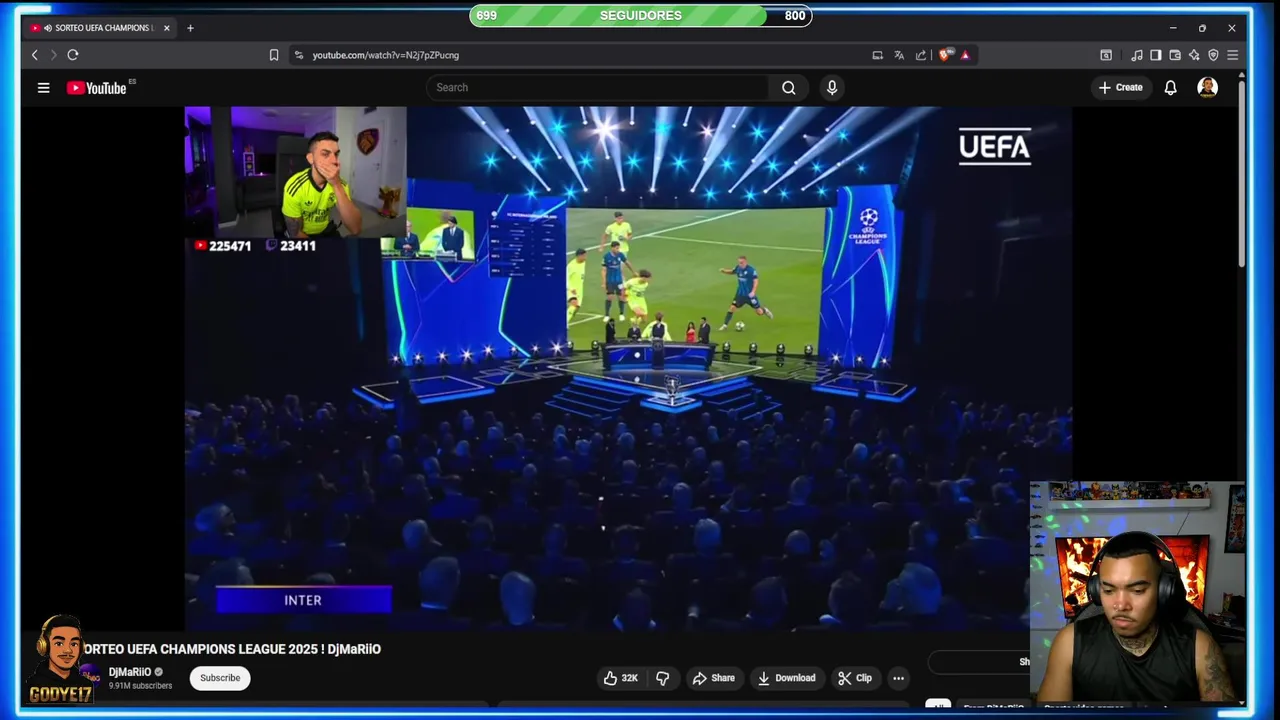The image size is (1280, 720).
Task: Open the DjMaRiiO channel name link
Action: click(x=130, y=672)
